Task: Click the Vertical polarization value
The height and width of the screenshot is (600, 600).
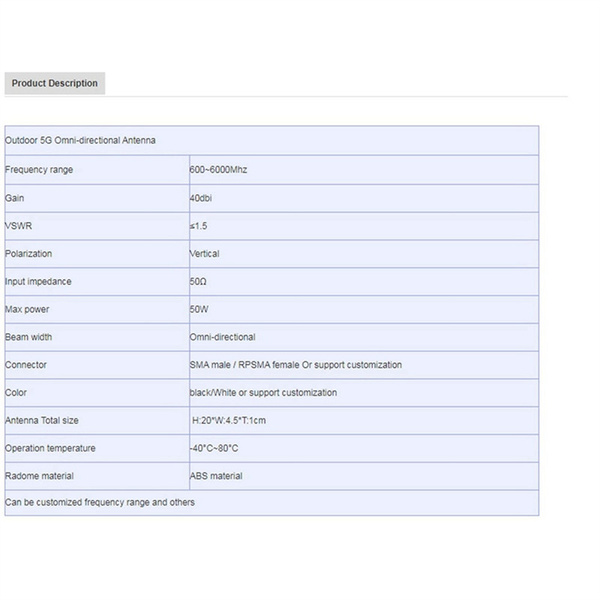Action: (x=205, y=254)
